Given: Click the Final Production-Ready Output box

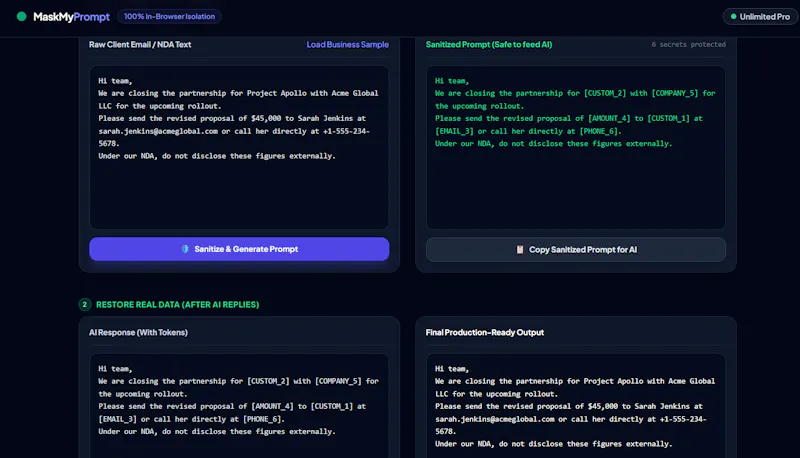Looking at the screenshot, I should pyautogui.click(x=576, y=406).
